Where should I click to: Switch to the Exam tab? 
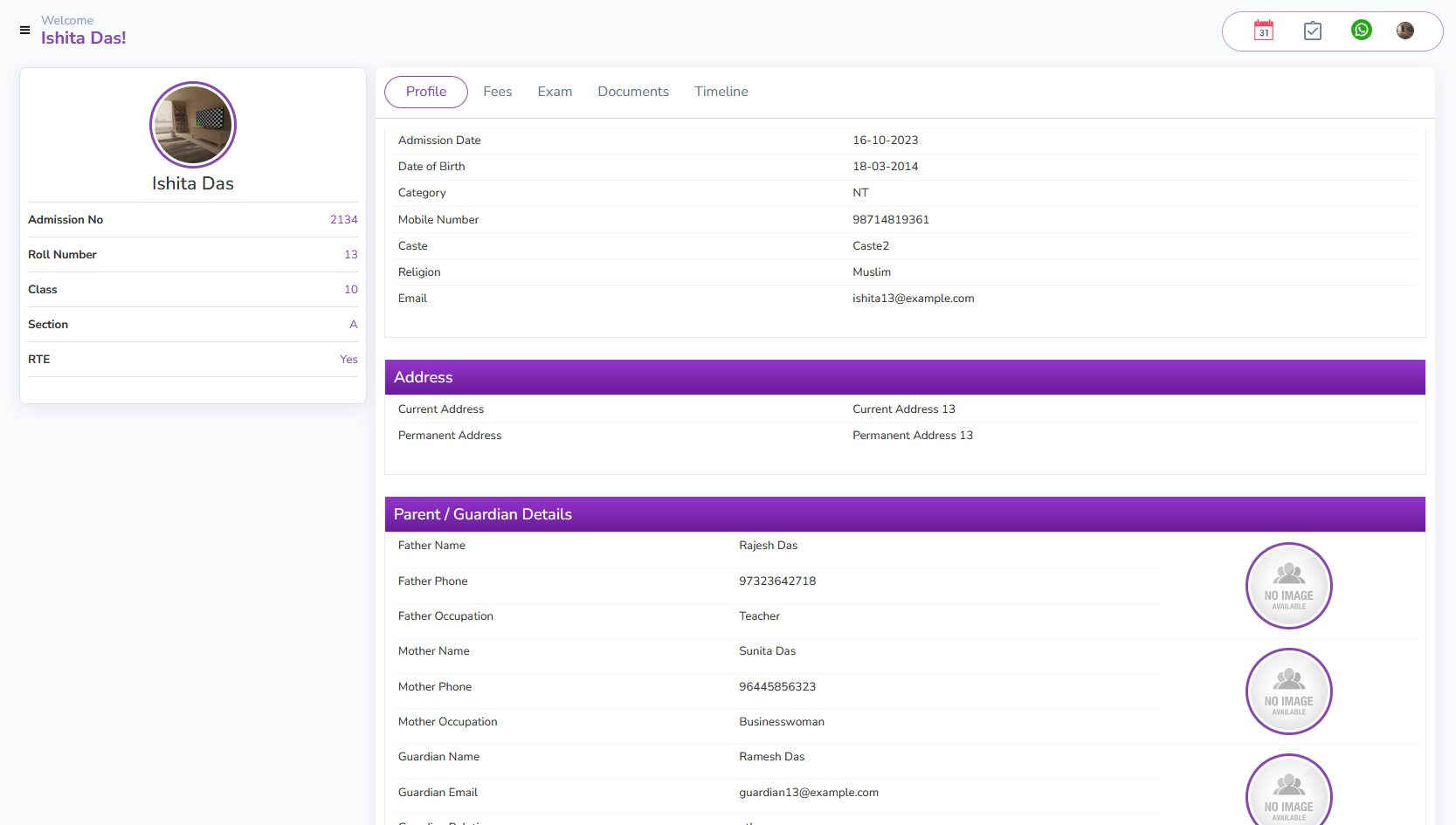pyautogui.click(x=555, y=92)
